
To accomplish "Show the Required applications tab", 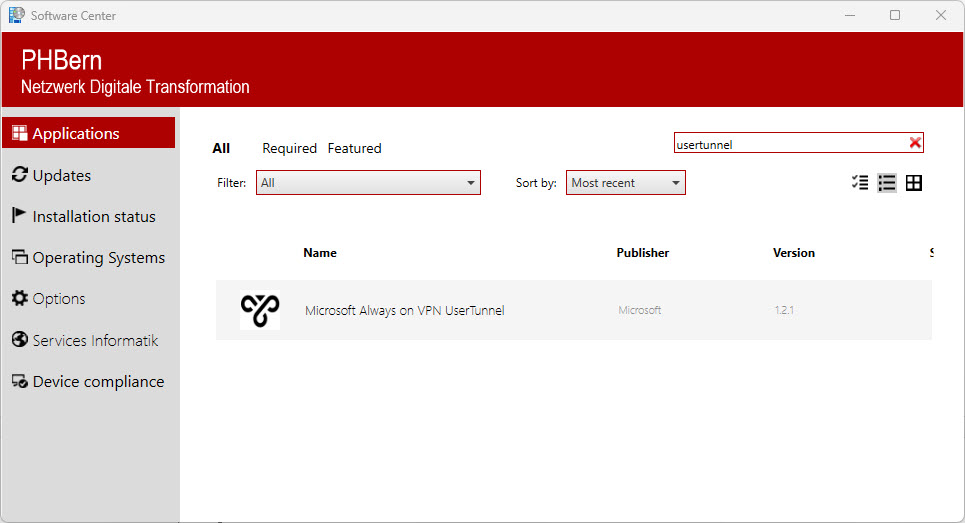I will 289,148.
